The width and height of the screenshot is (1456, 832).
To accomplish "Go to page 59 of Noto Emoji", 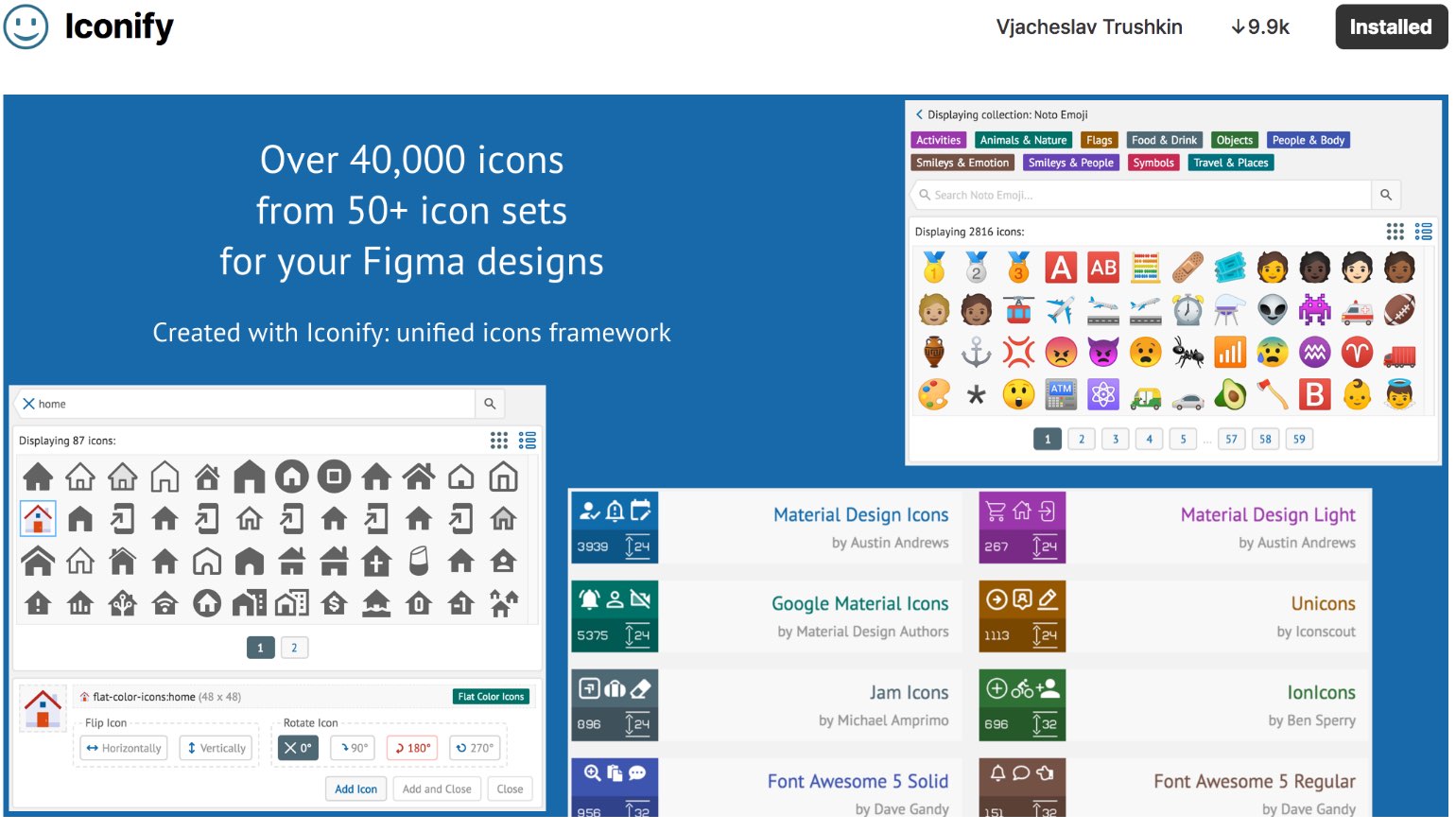I will 1299,439.
